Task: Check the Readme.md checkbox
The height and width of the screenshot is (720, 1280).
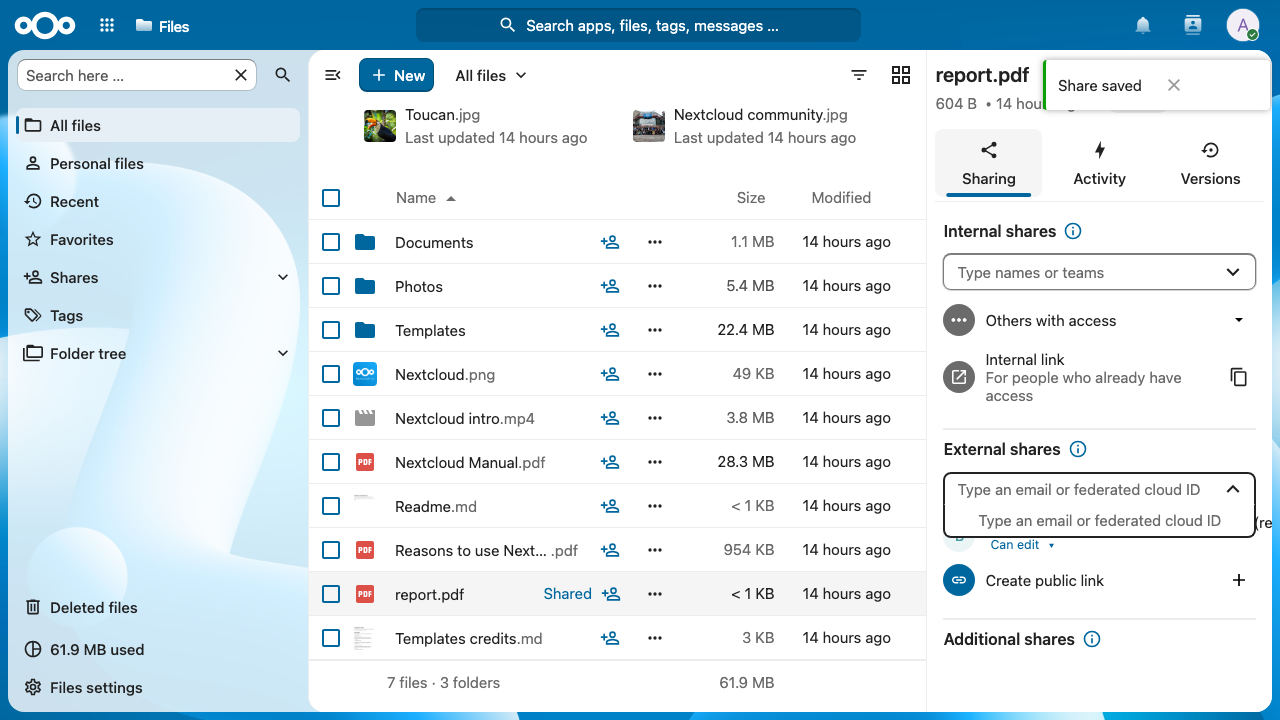Action: [x=331, y=506]
